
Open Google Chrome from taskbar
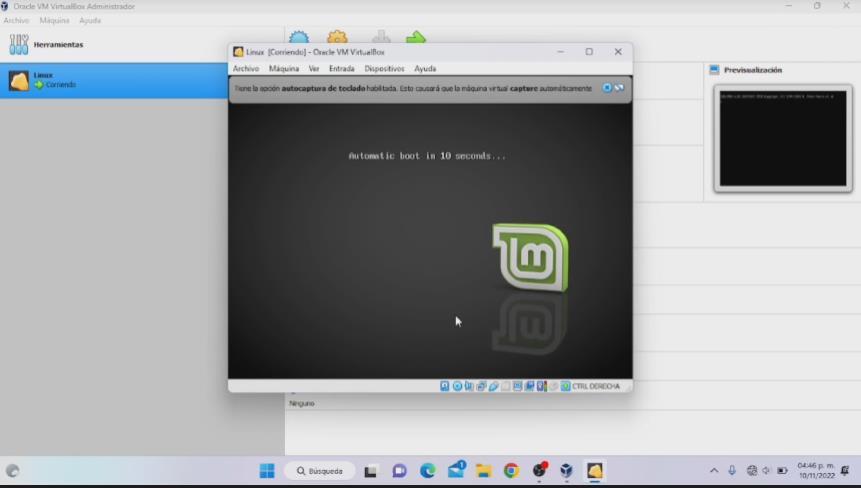pyautogui.click(x=511, y=471)
